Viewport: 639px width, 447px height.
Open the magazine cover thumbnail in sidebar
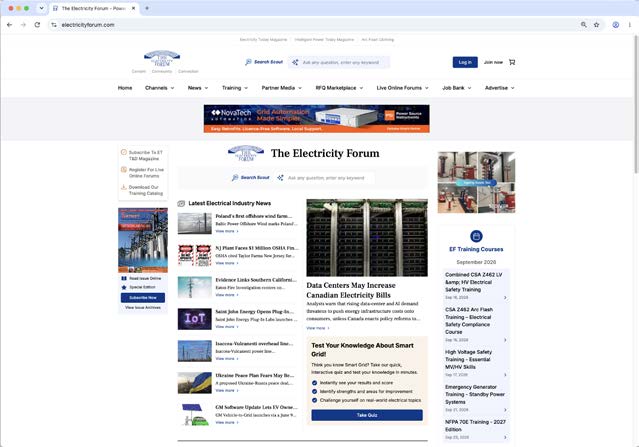[143, 240]
